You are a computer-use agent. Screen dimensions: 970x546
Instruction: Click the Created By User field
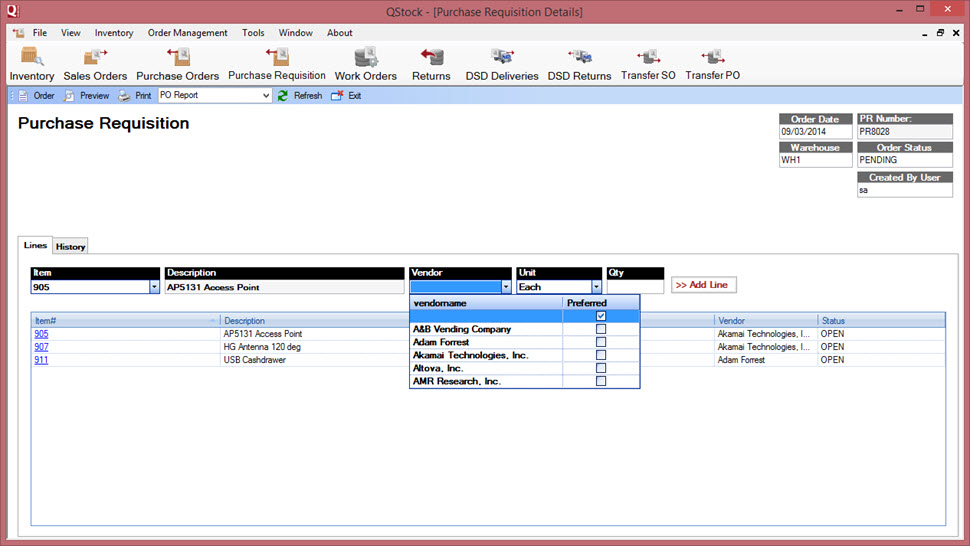click(905, 190)
